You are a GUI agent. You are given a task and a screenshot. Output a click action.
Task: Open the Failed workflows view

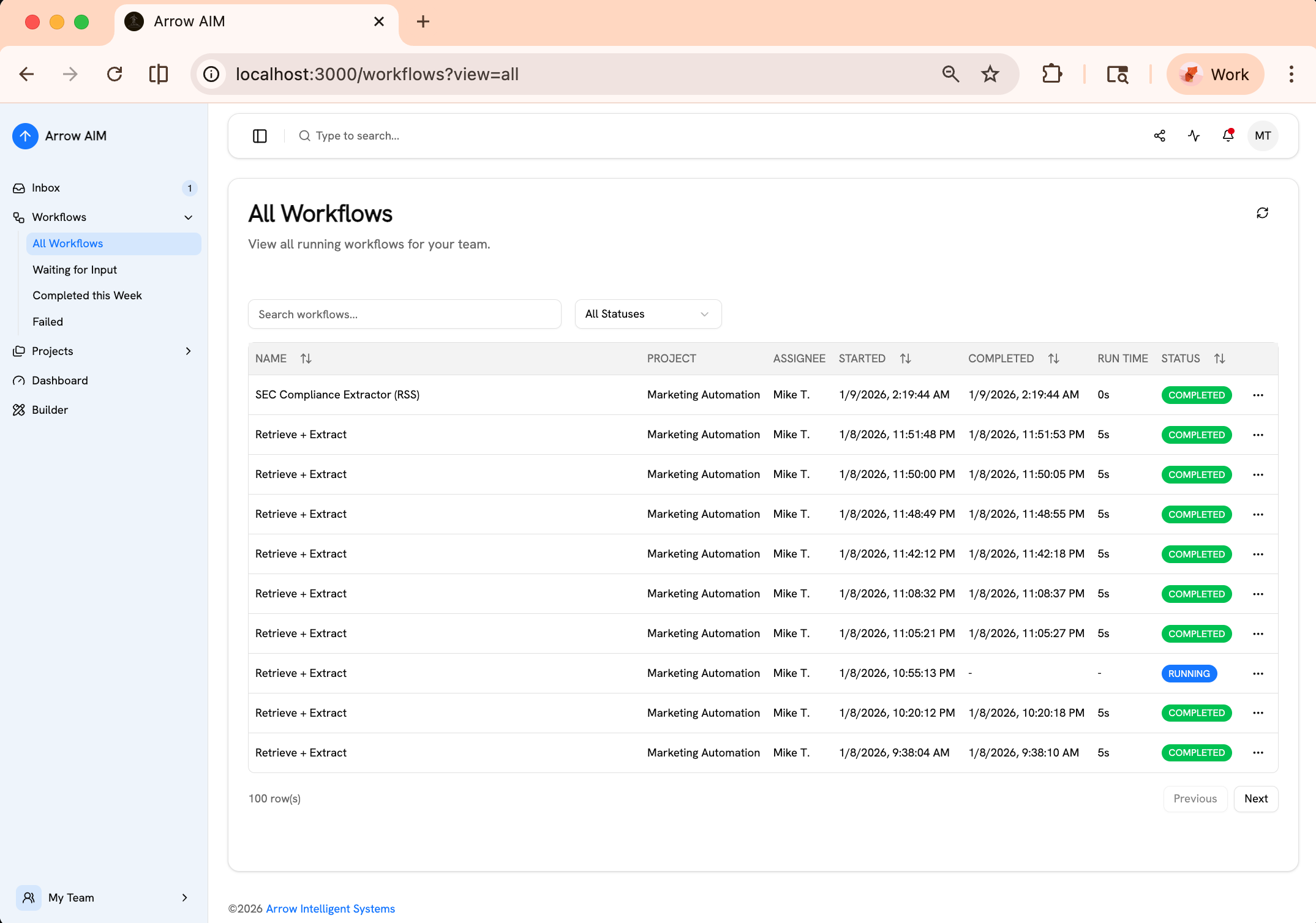pos(48,322)
